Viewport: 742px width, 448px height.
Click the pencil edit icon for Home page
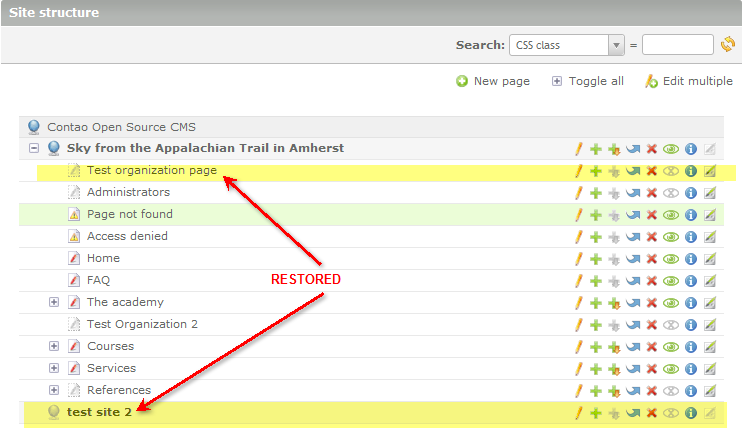(578, 258)
